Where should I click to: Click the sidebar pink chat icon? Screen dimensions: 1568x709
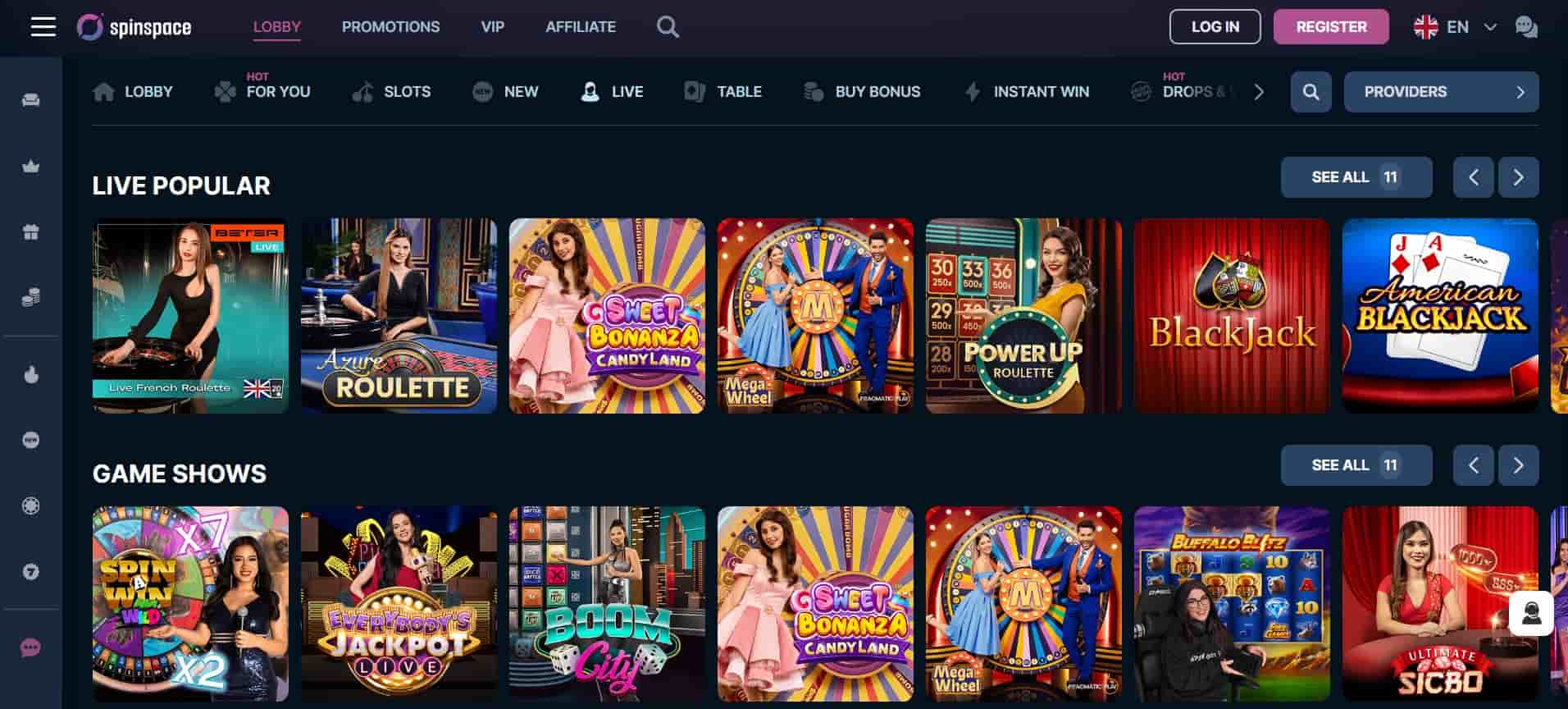click(x=31, y=648)
